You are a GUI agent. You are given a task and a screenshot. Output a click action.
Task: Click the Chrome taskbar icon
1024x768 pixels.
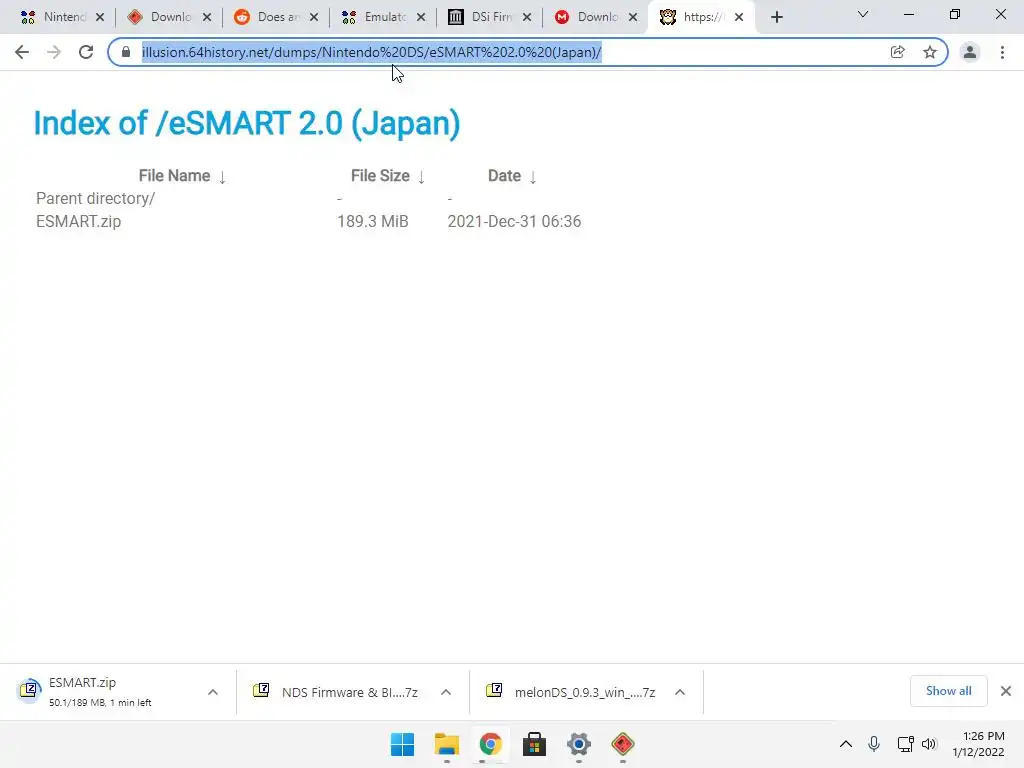(x=490, y=744)
